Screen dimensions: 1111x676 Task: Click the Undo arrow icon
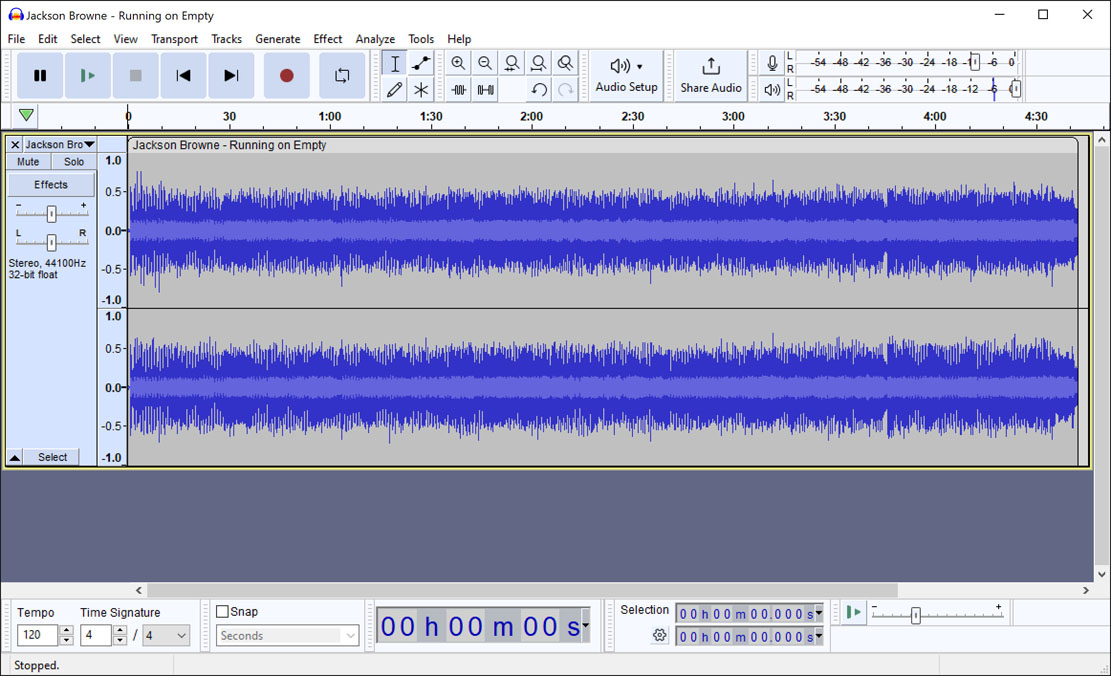coord(538,89)
